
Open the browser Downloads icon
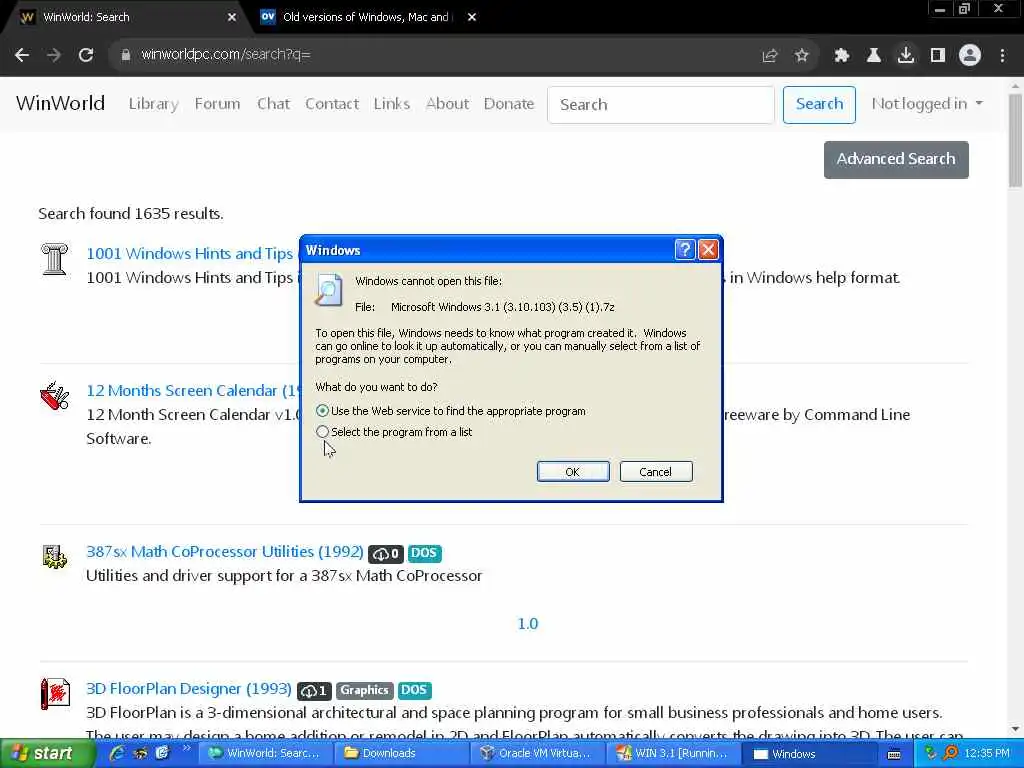click(906, 56)
